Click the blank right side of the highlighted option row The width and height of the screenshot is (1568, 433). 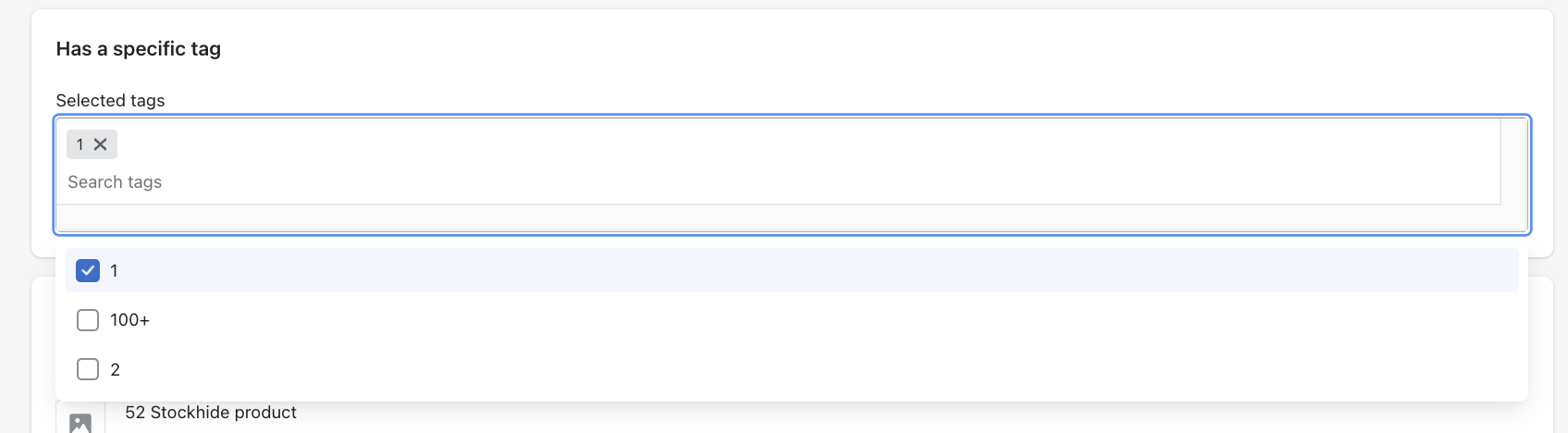1017,271
